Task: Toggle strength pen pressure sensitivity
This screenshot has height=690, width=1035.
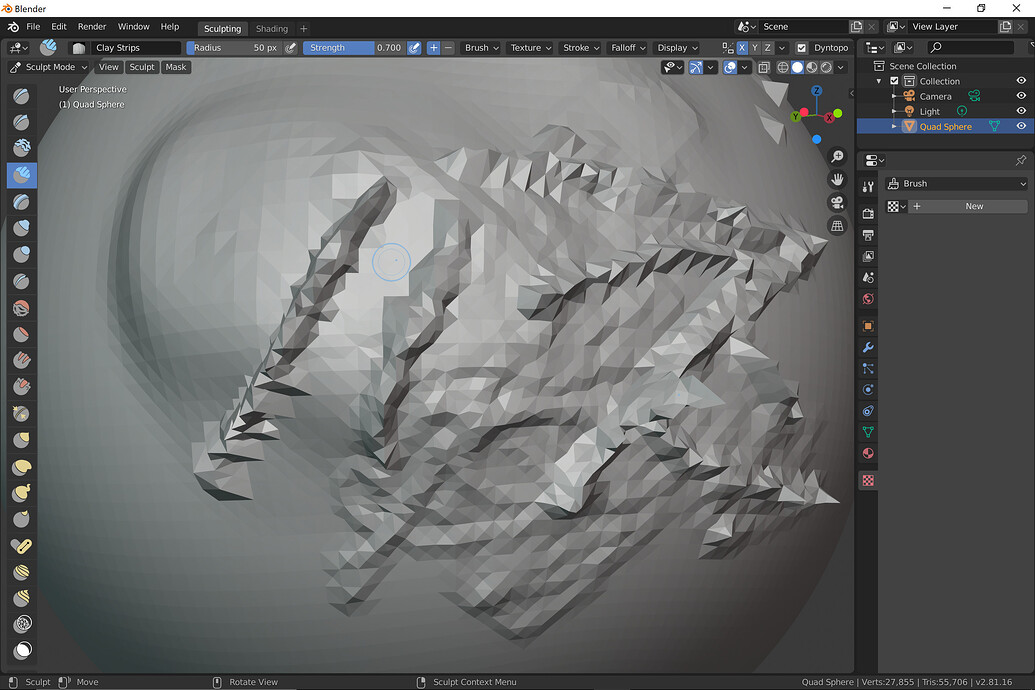Action: point(414,48)
